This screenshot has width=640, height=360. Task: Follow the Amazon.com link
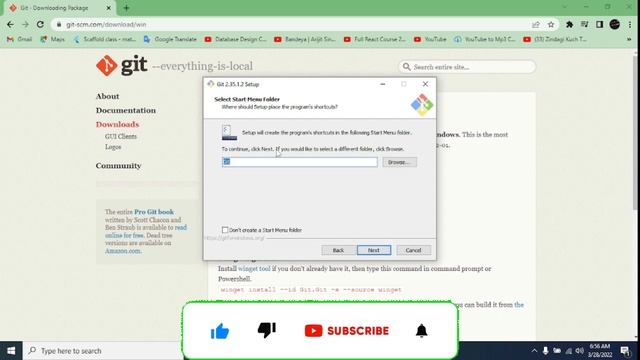(x=122, y=251)
